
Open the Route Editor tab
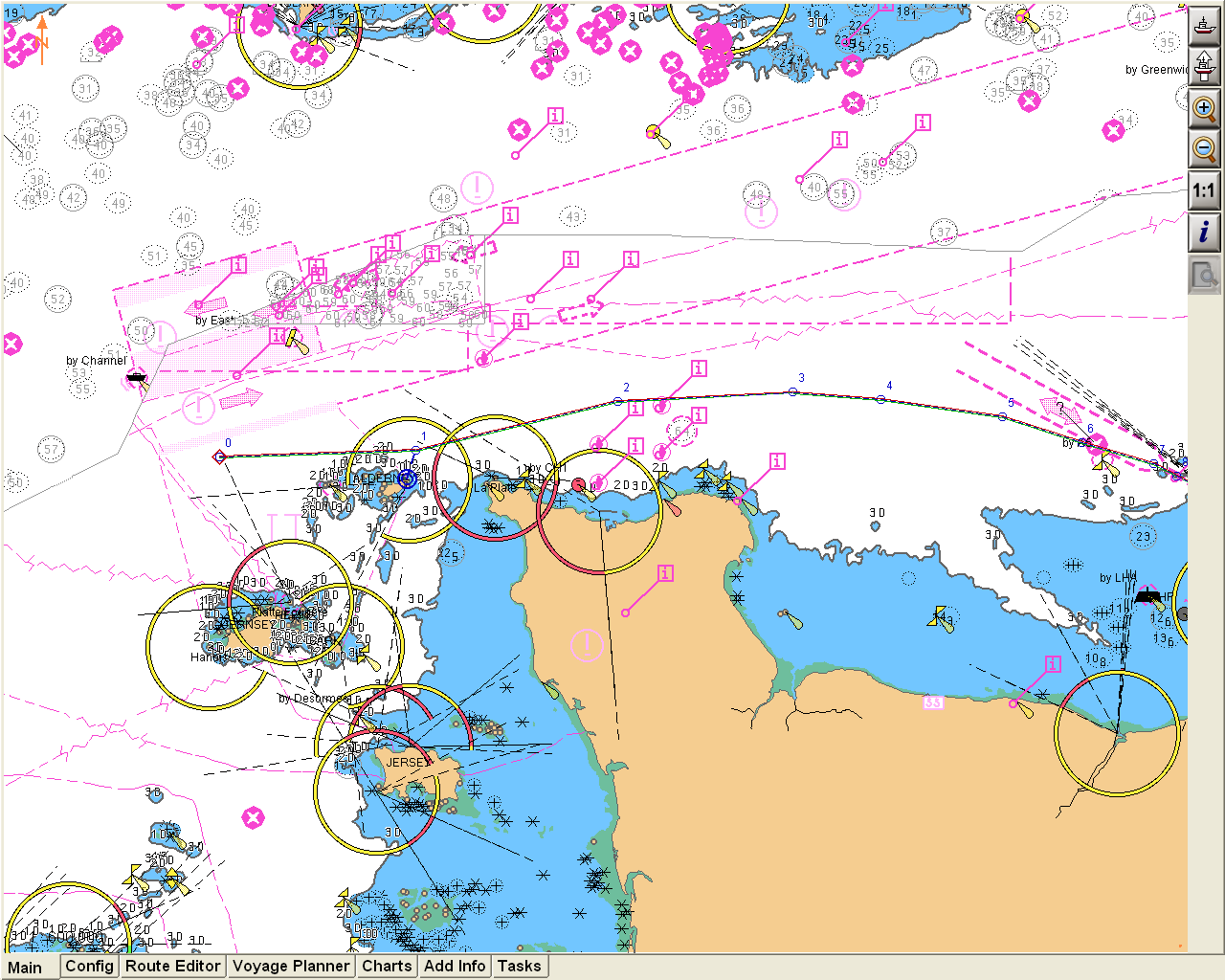(x=172, y=967)
